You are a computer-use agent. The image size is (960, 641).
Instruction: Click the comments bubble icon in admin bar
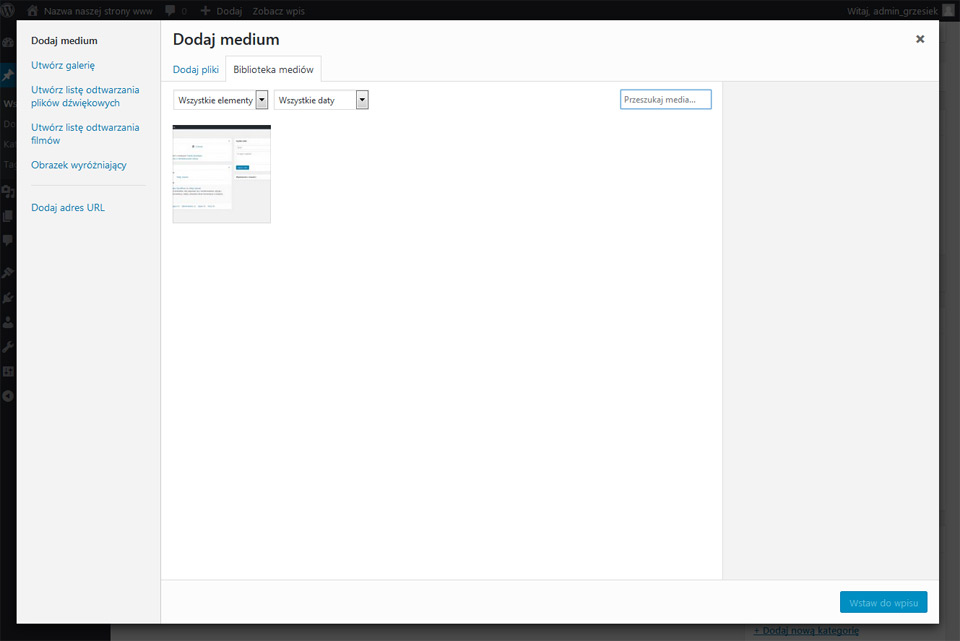coord(170,10)
